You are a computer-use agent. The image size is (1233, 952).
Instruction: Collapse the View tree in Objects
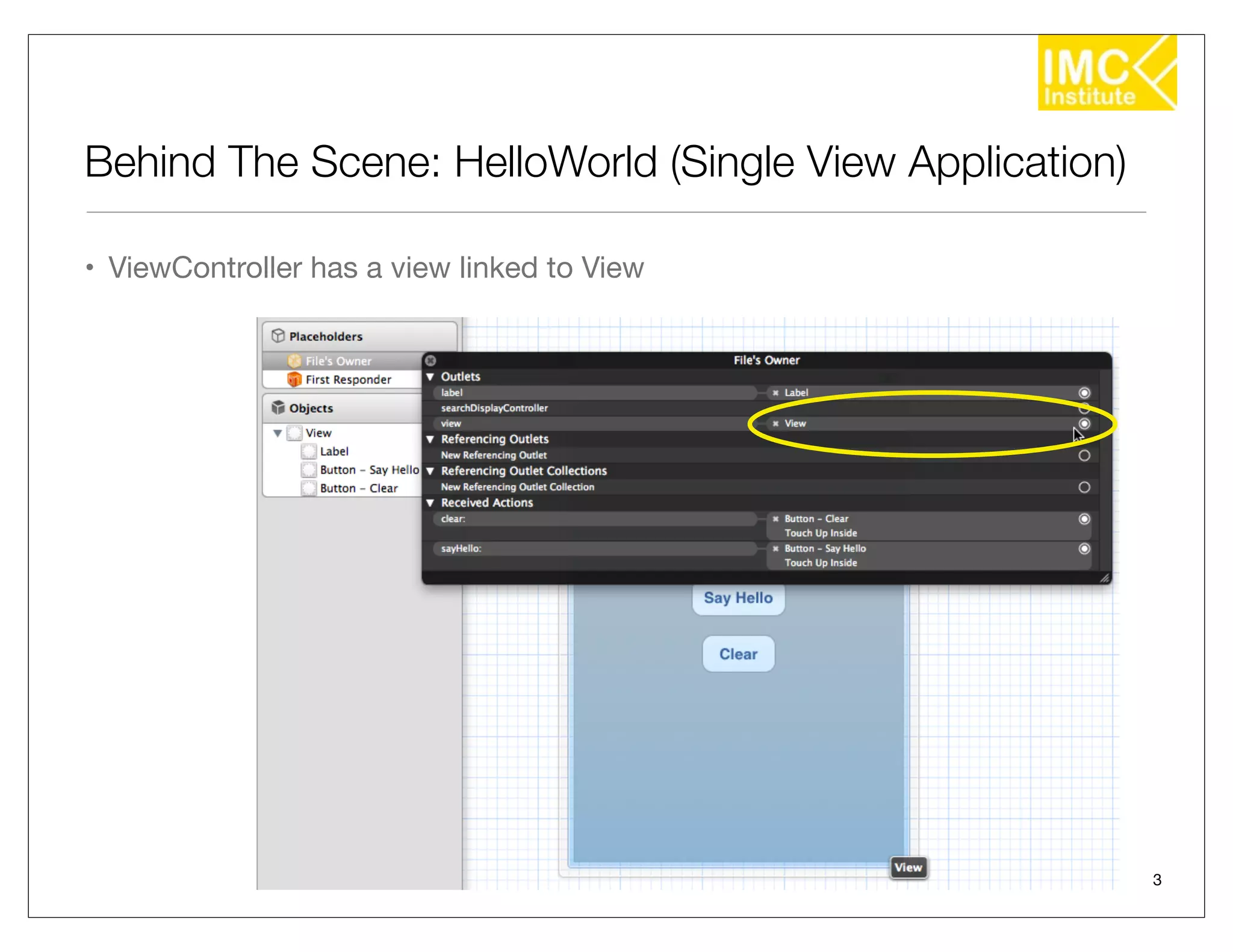278,433
